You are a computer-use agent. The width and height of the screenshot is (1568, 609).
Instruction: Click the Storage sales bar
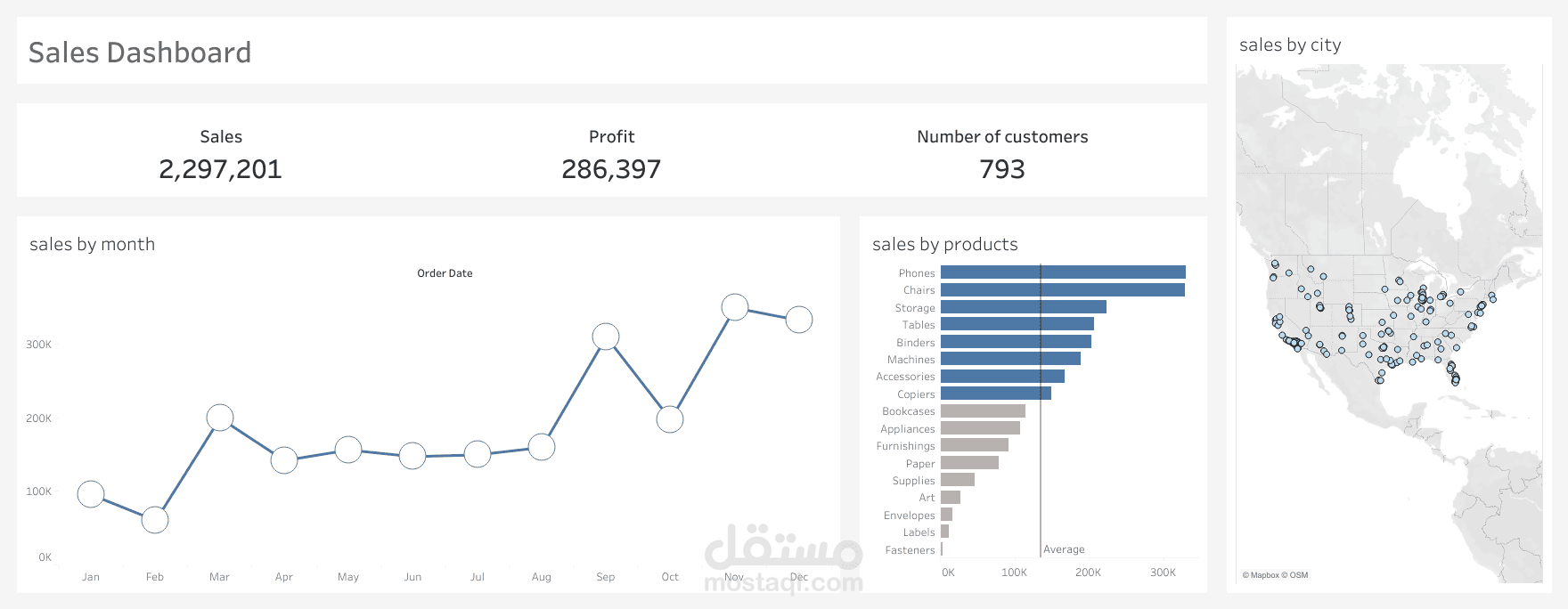1024,307
